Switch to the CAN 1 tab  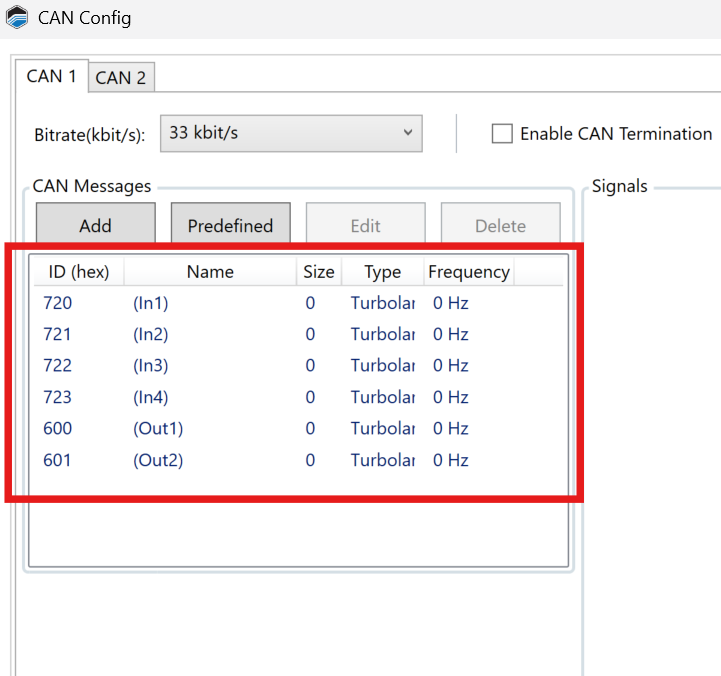[51, 76]
